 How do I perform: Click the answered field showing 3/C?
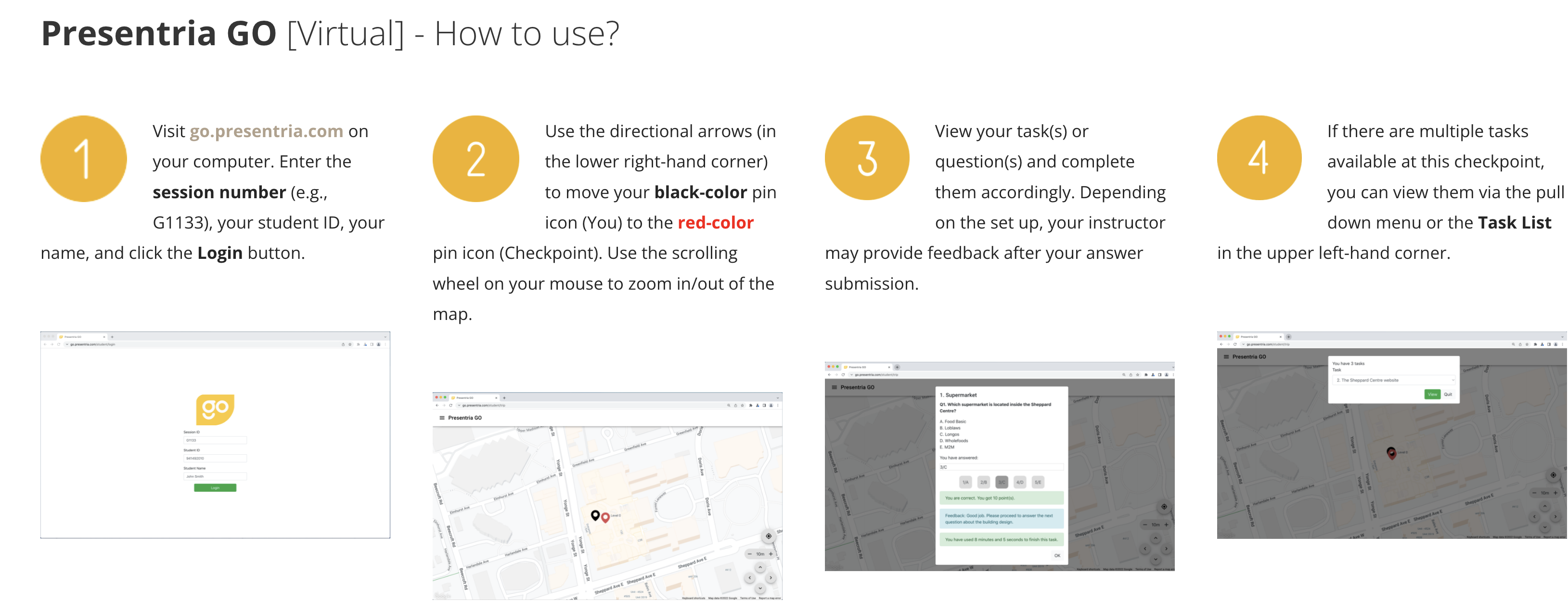[1002, 467]
